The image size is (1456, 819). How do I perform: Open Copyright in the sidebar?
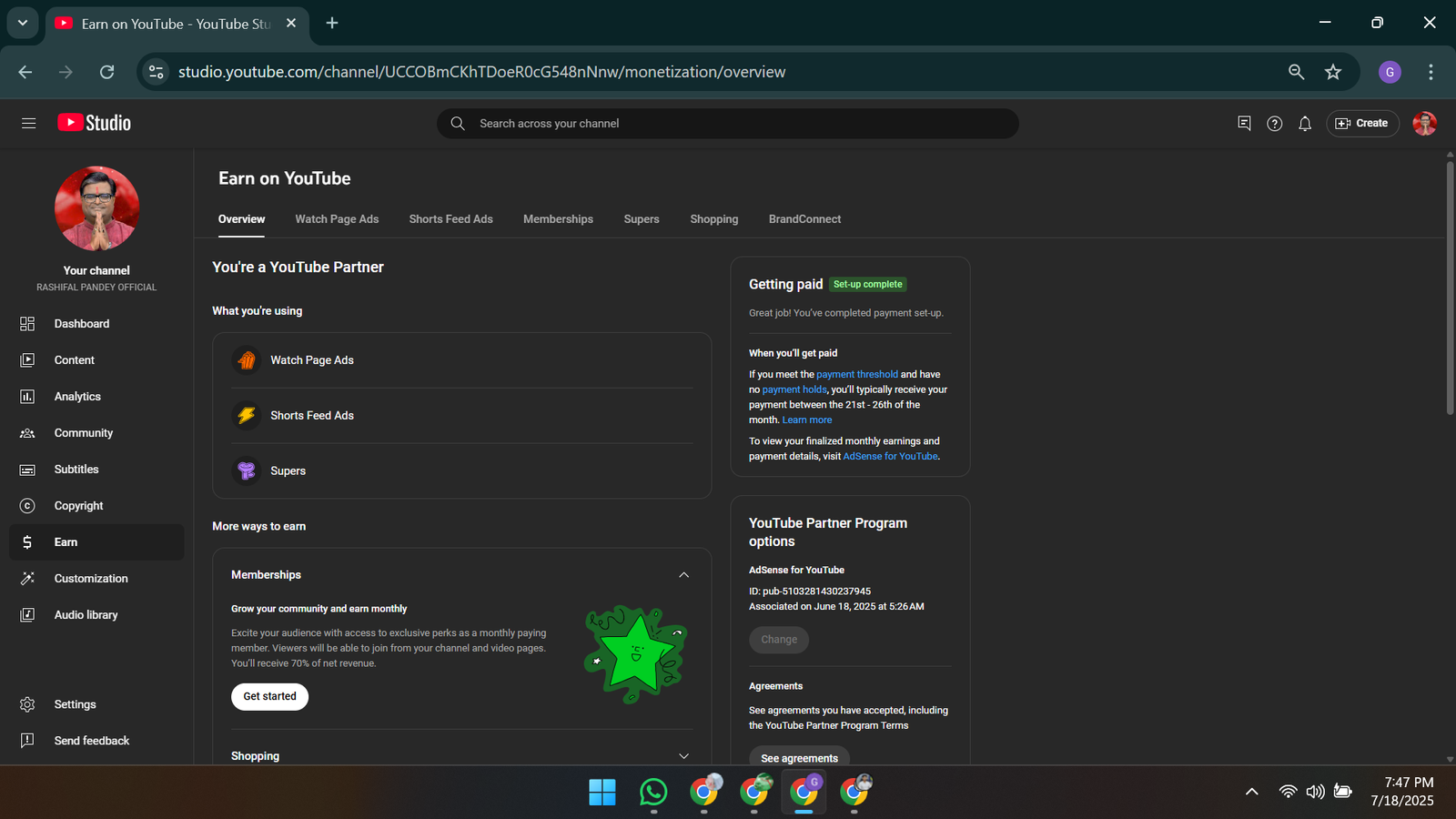pos(96,506)
